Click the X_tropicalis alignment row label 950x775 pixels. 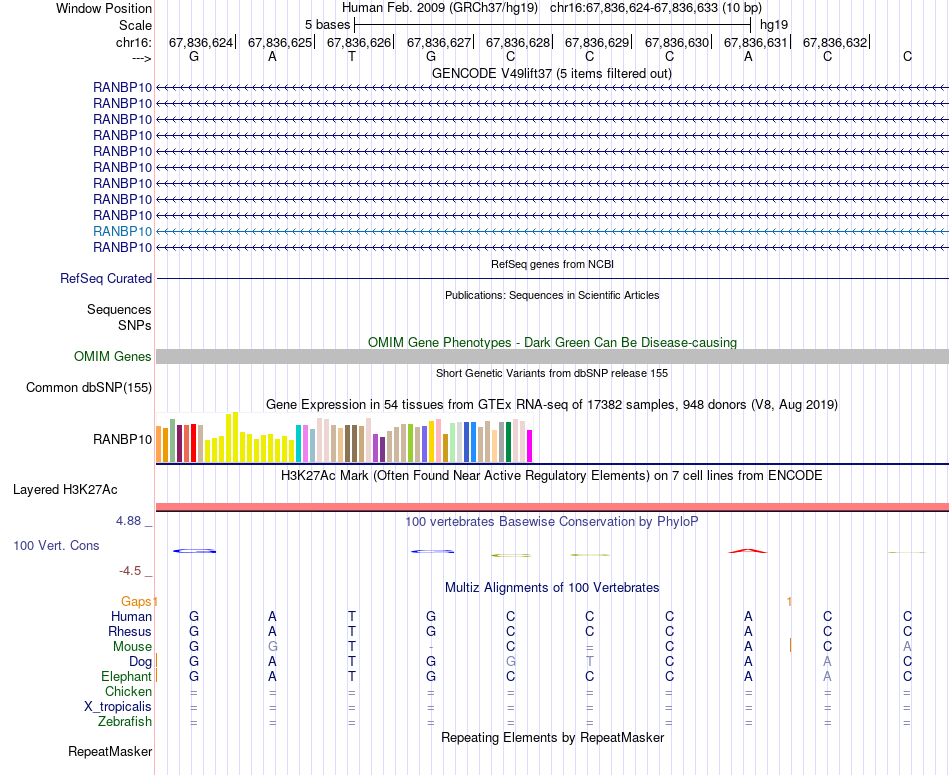(x=118, y=707)
